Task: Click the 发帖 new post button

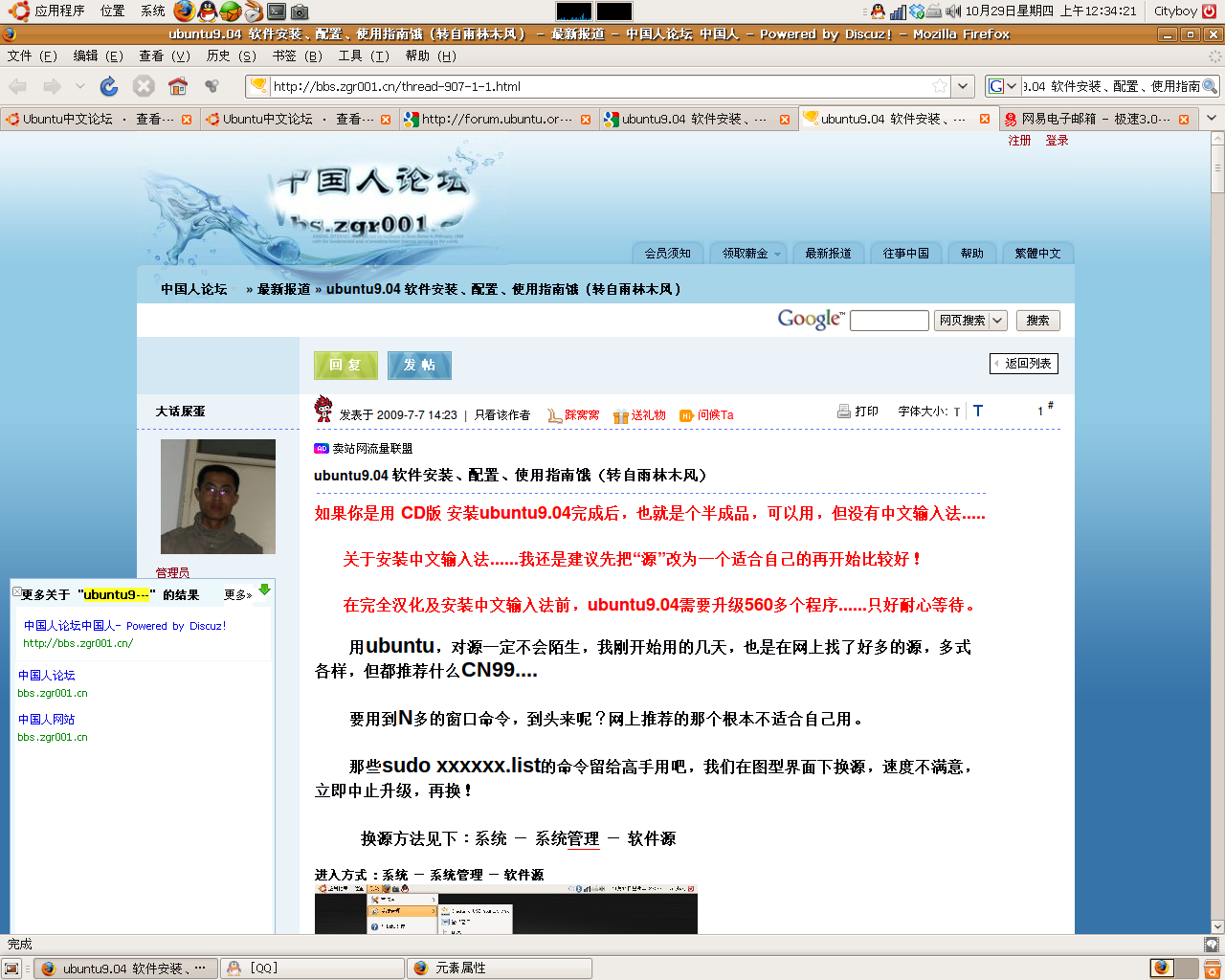Action: pyautogui.click(x=419, y=365)
